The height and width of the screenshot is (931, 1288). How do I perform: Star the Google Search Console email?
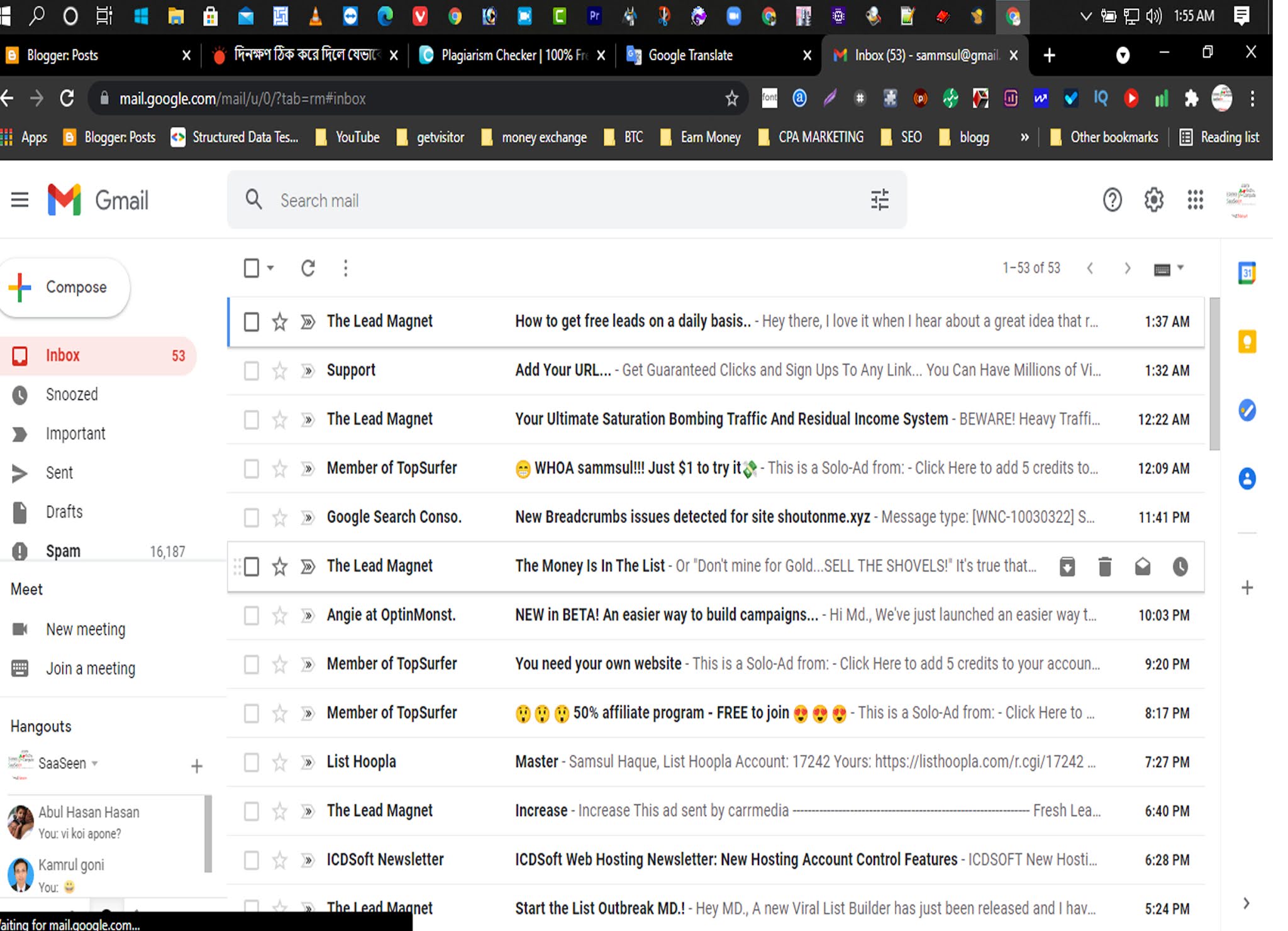coord(279,517)
